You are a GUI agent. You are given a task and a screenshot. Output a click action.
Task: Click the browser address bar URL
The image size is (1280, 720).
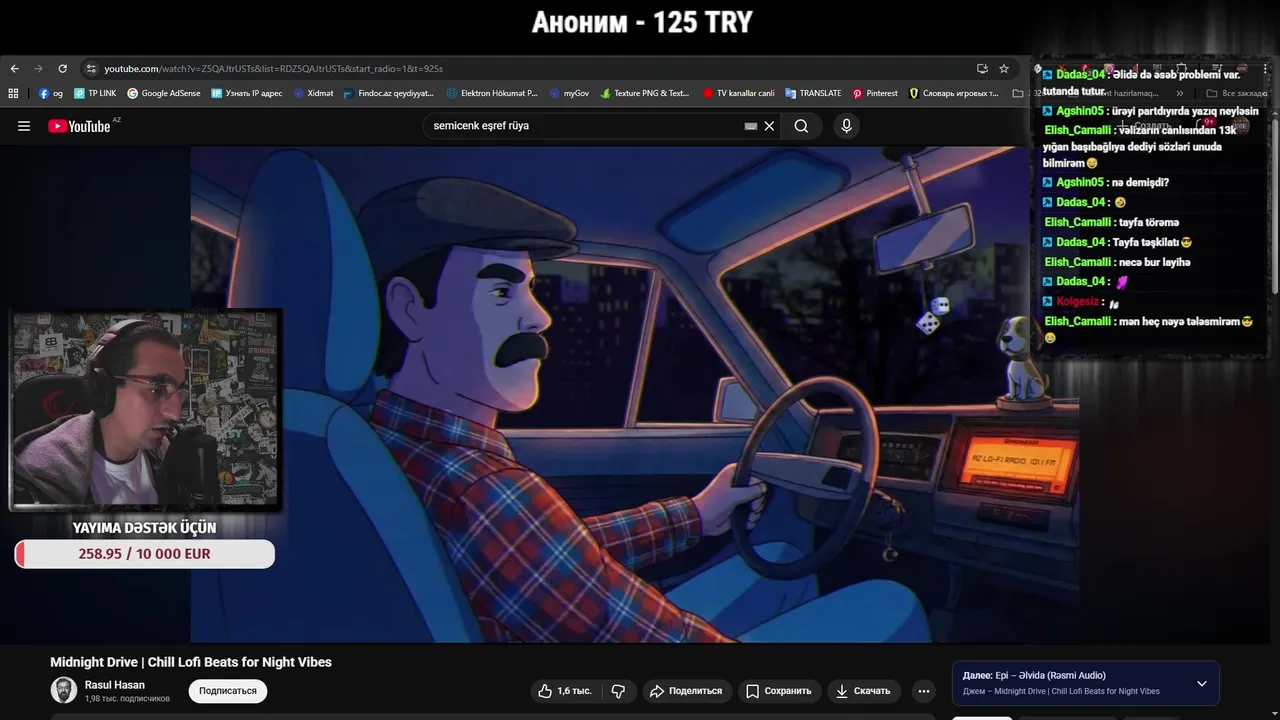(x=273, y=69)
